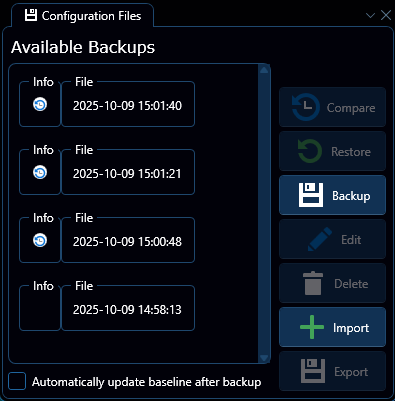Viewport: 395px width, 401px height.
Task: Click the backup list vertical scrollbar track
Action: pos(264,213)
